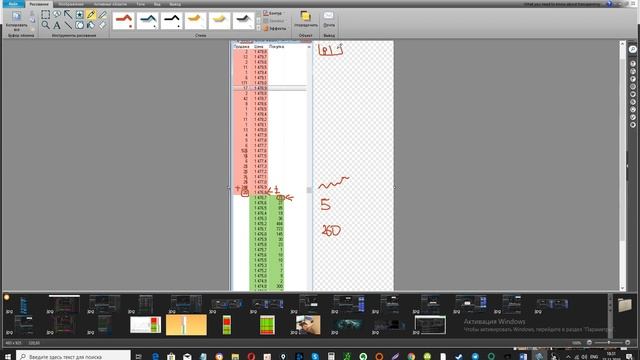Open the white-bordered dark thumbnail in bottom row
Image resolution: width=640 pixels, height=360 pixels.
(430, 324)
